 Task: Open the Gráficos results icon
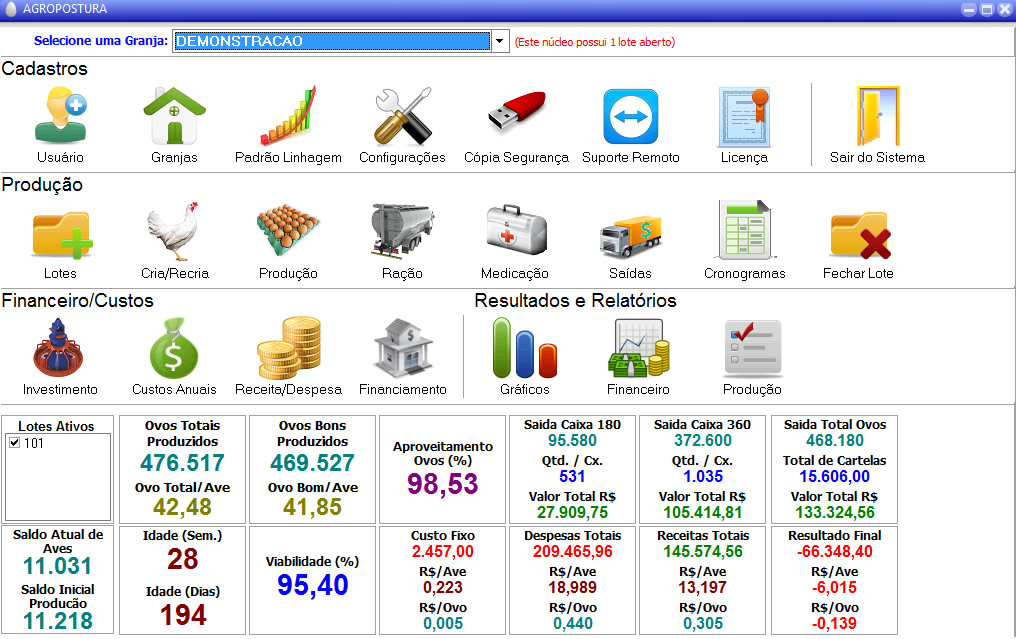(524, 347)
